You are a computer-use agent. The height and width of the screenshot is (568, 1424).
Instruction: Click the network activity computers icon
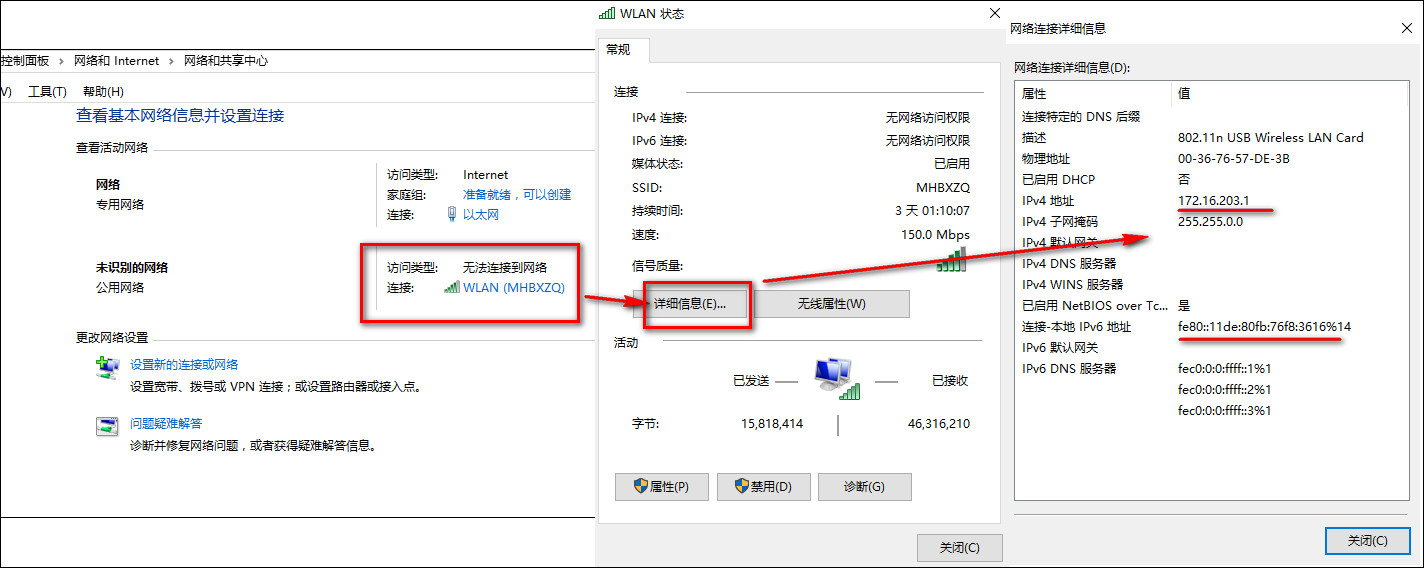coord(838,378)
